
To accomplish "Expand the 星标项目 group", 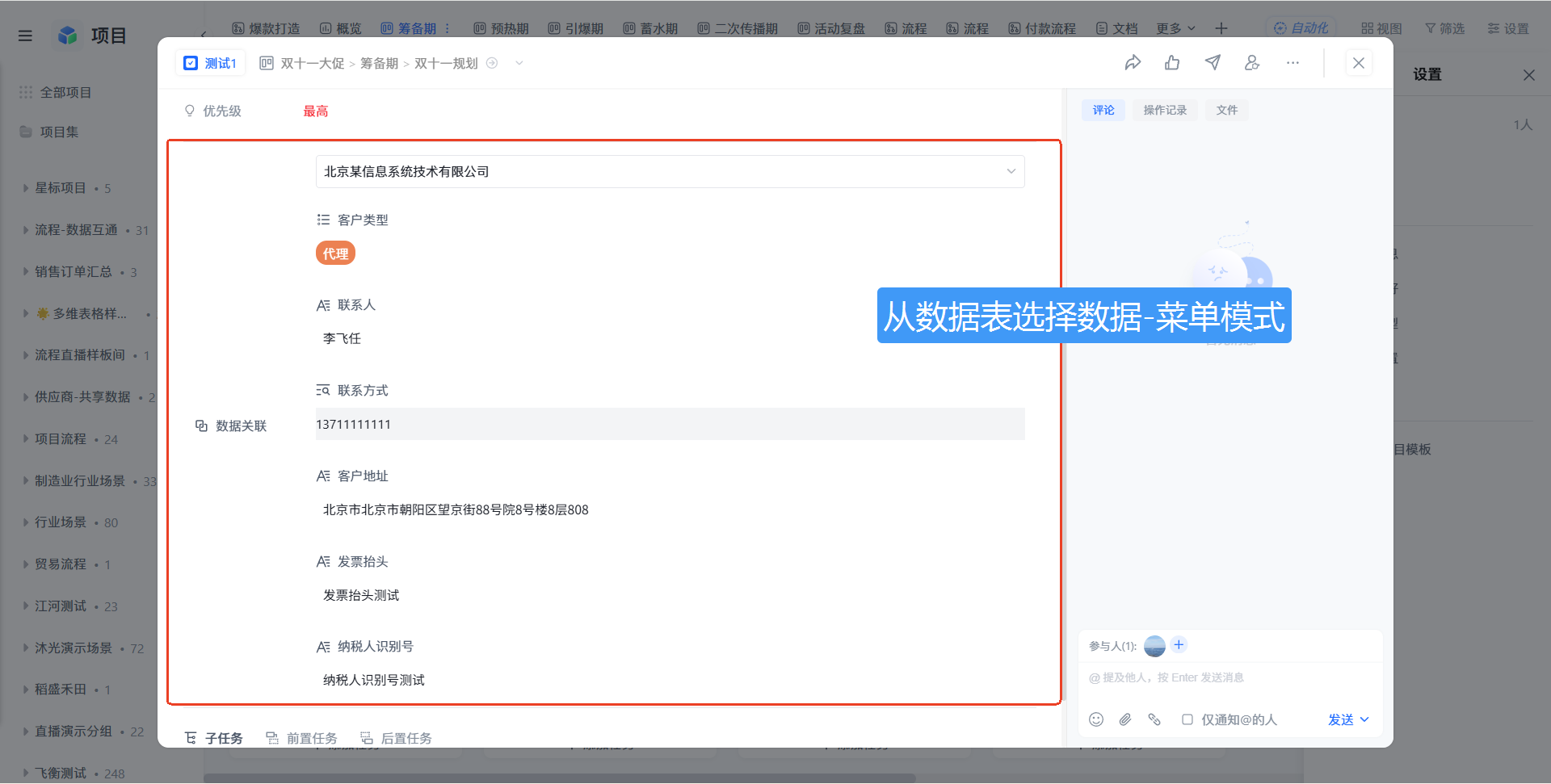I will coord(26,187).
